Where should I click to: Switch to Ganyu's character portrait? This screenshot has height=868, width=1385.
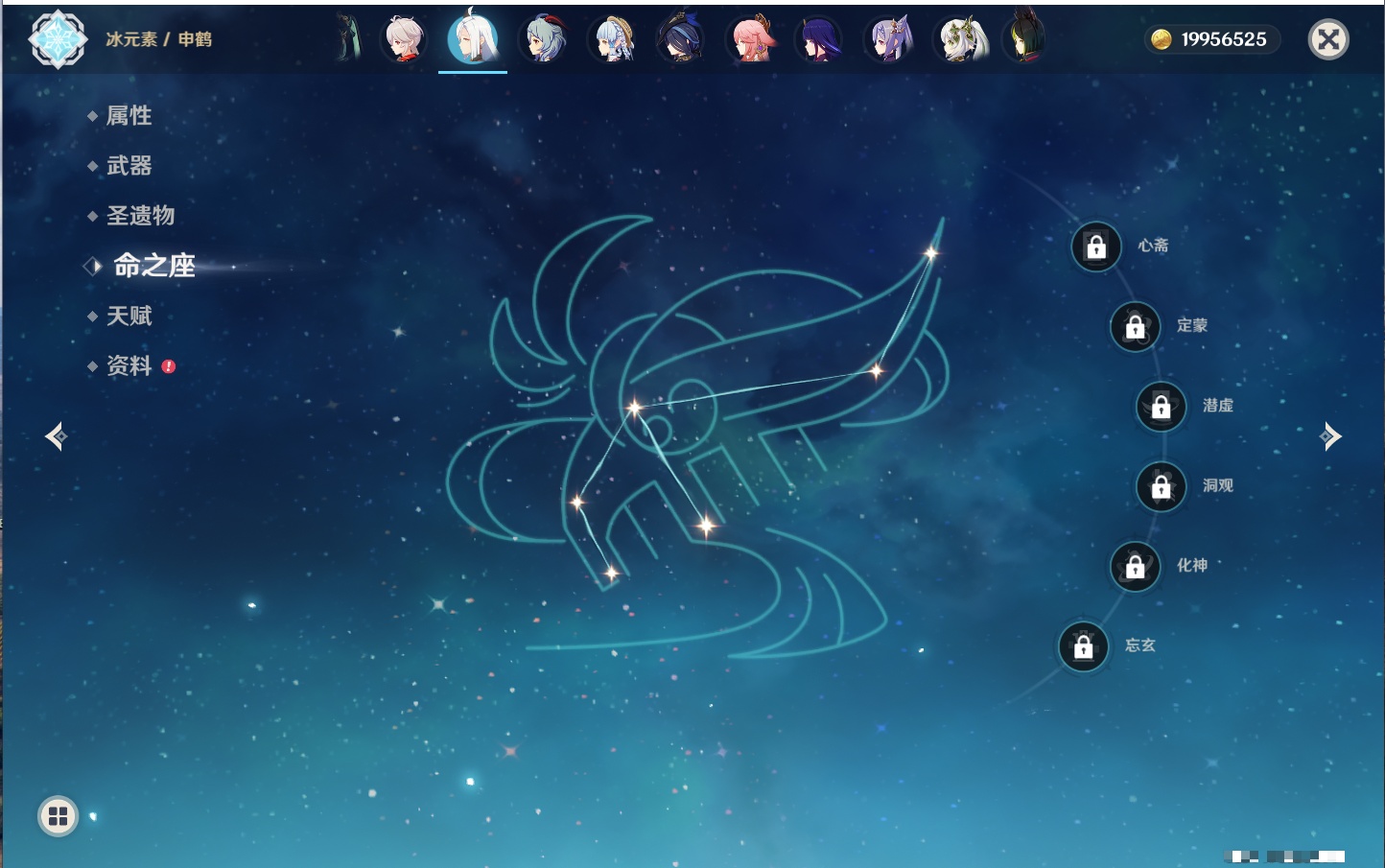click(543, 39)
